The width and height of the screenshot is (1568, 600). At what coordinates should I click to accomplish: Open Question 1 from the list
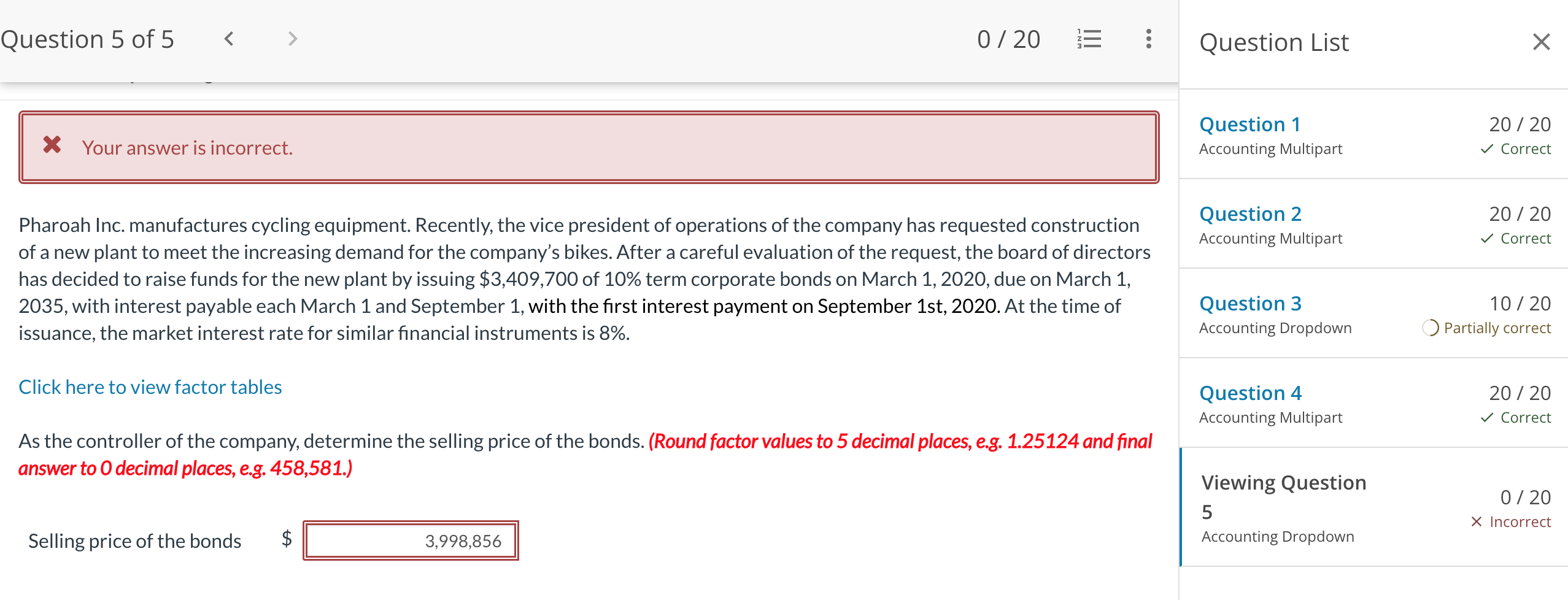[x=1249, y=125]
